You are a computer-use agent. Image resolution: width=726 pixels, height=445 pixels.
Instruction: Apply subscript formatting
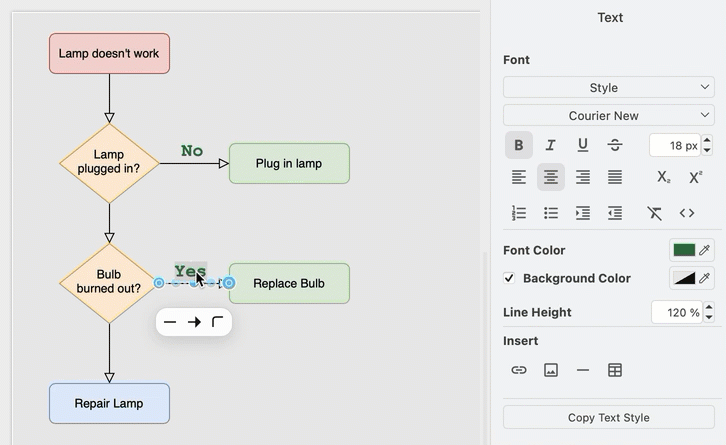tap(663, 177)
